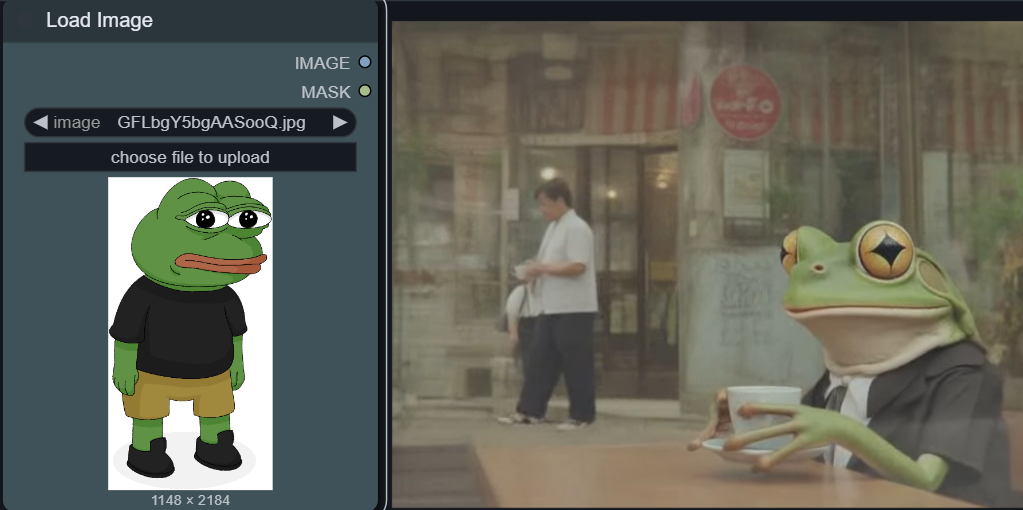Image resolution: width=1023 pixels, height=510 pixels.
Task: Click the IMAGE output socket dot
Action: [x=365, y=63]
